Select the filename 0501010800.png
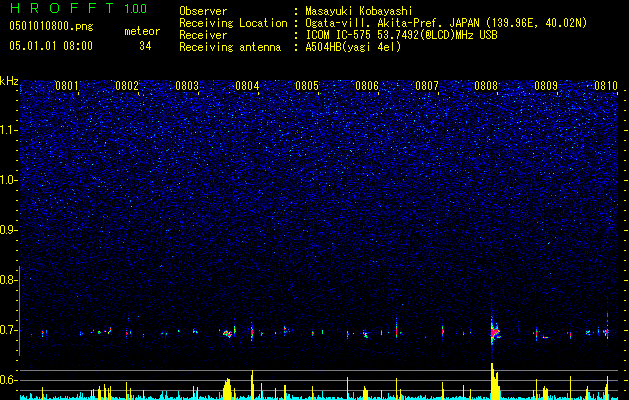The width and height of the screenshot is (629, 400). click(51, 26)
